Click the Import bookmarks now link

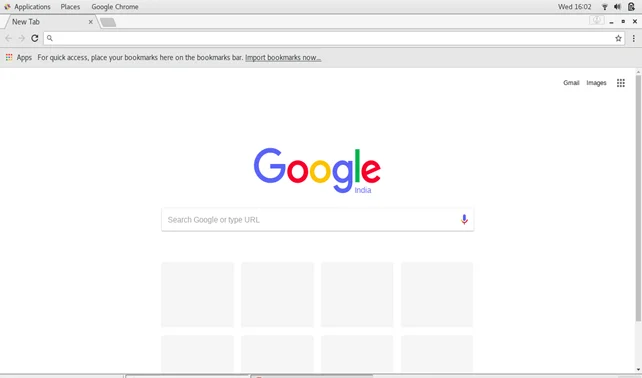[283, 58]
